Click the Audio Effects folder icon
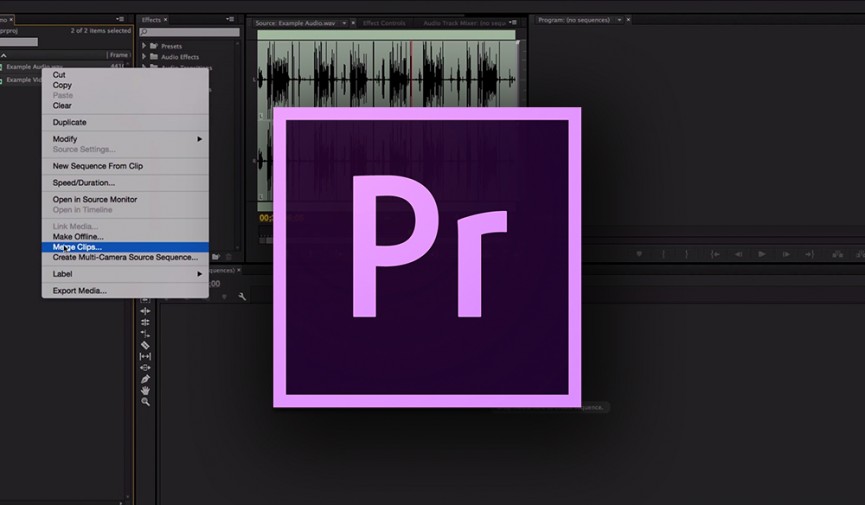 pyautogui.click(x=154, y=56)
